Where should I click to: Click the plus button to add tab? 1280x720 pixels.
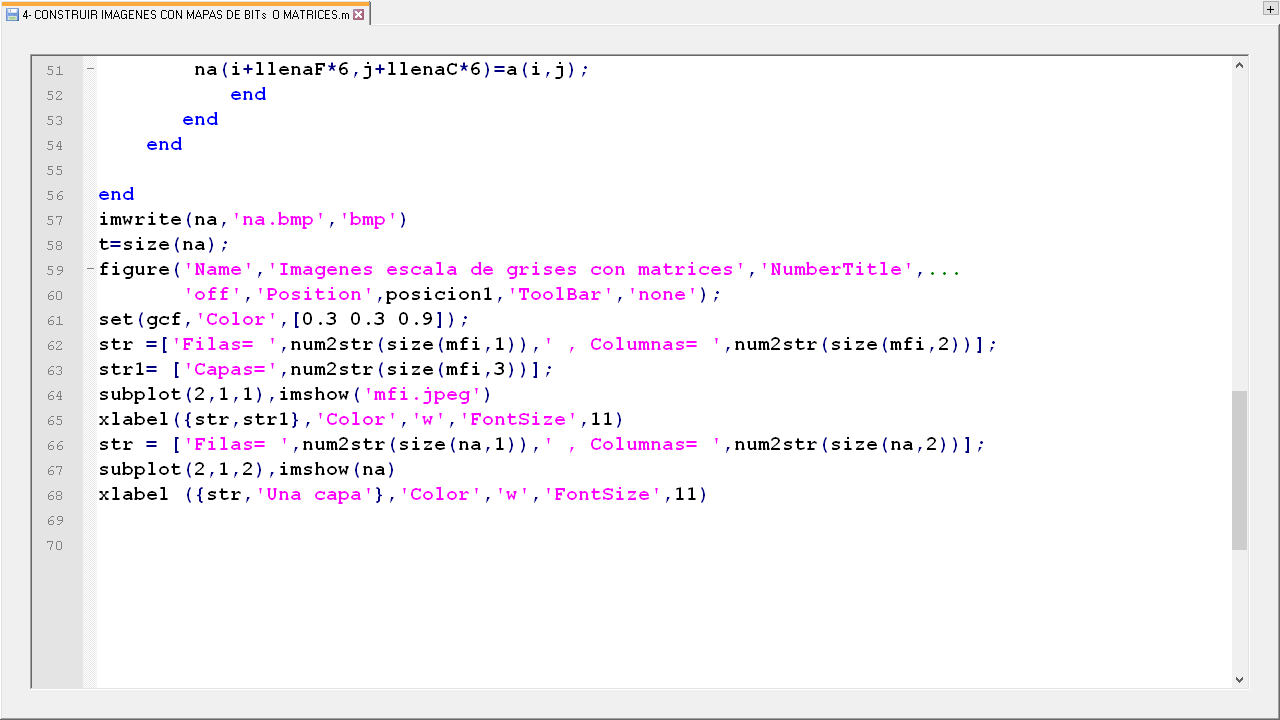point(1270,9)
